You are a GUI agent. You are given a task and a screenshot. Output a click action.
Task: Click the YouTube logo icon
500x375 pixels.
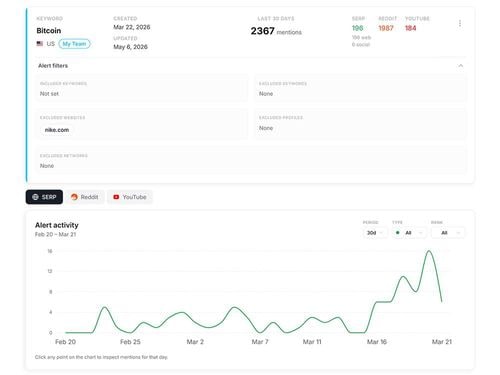[116, 197]
